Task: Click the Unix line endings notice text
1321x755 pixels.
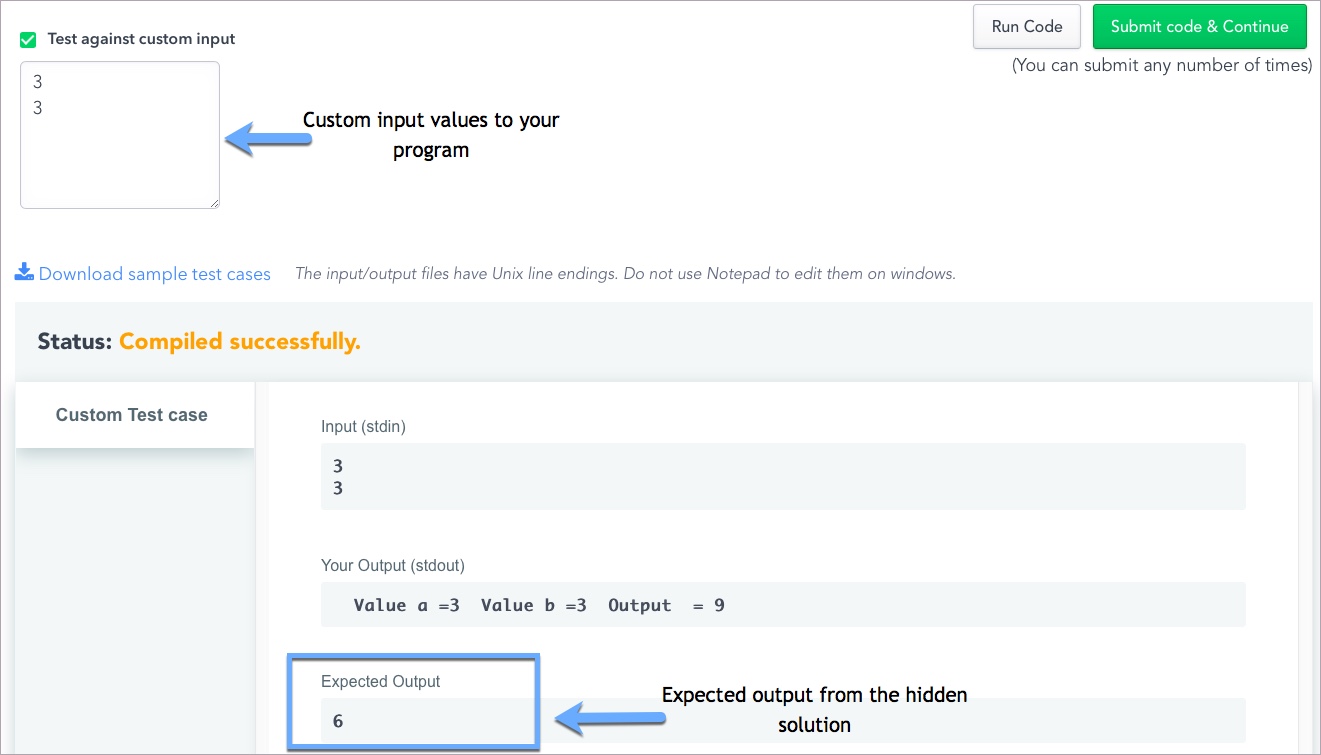Action: 625,274
